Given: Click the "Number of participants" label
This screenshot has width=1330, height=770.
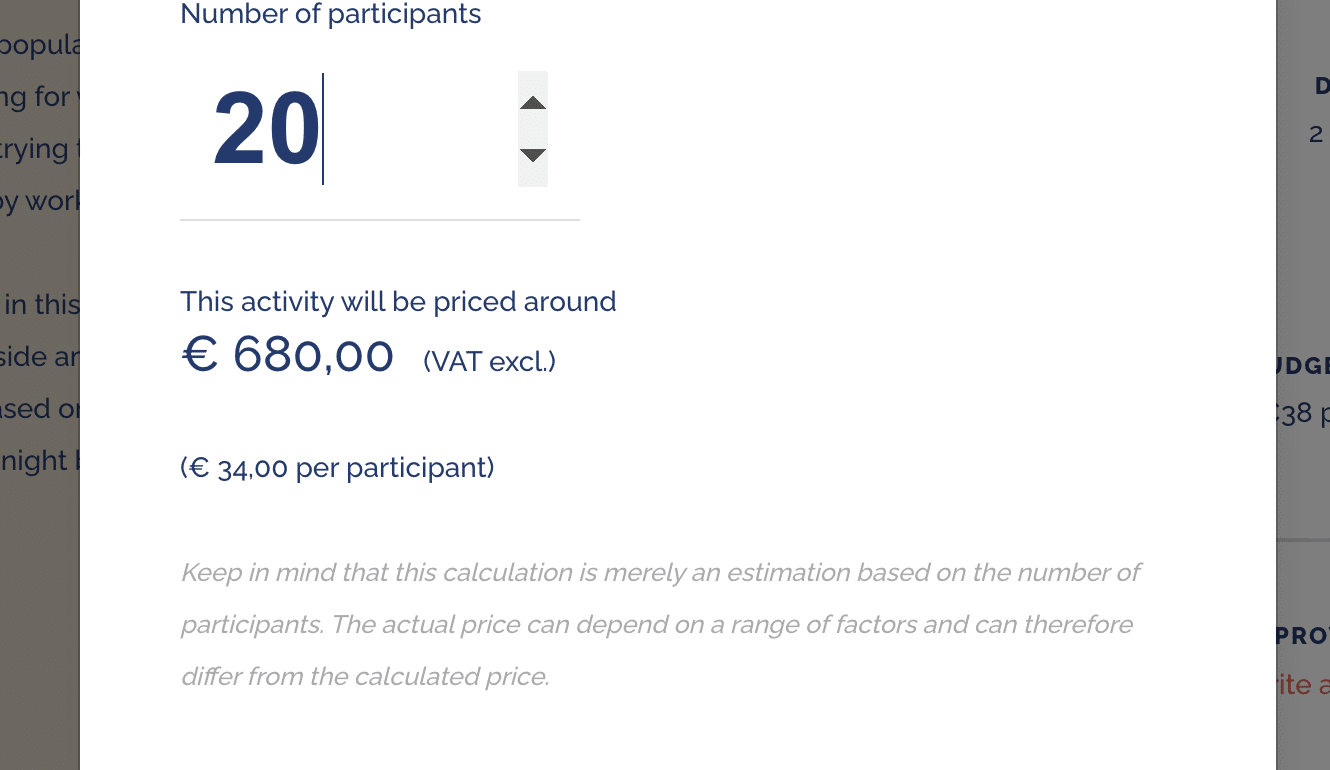Looking at the screenshot, I should click(x=330, y=15).
